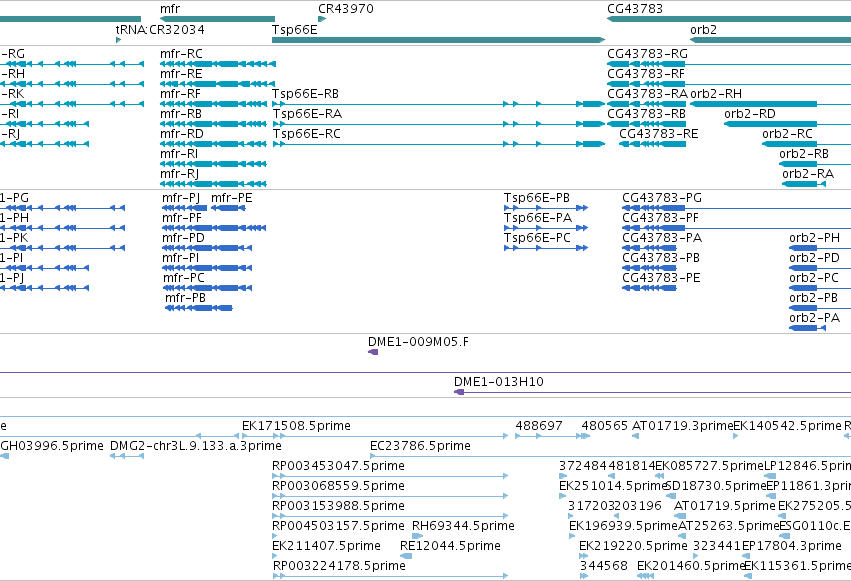Select EST RP003068559.5prime

390,496
